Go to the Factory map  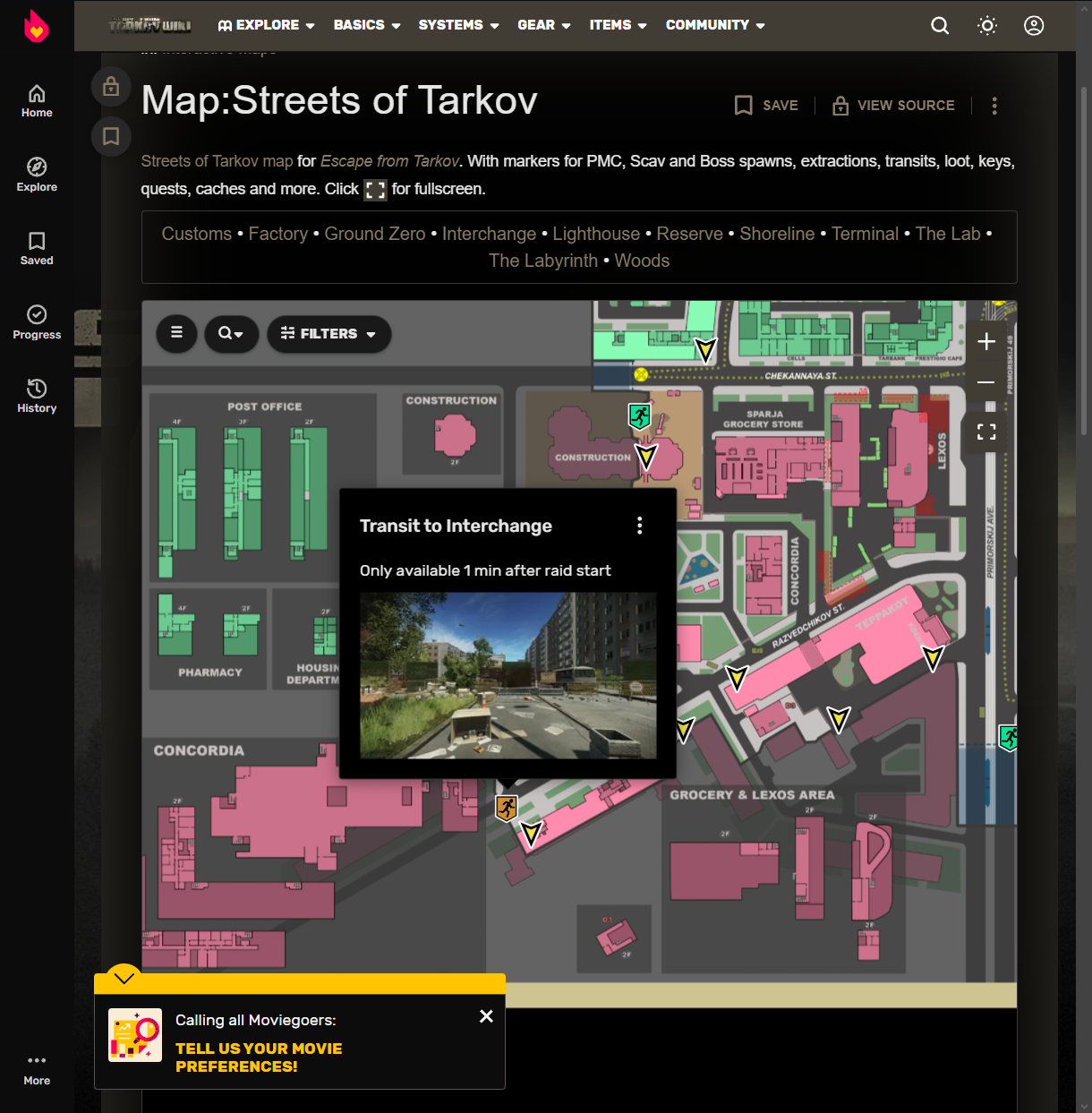point(277,234)
